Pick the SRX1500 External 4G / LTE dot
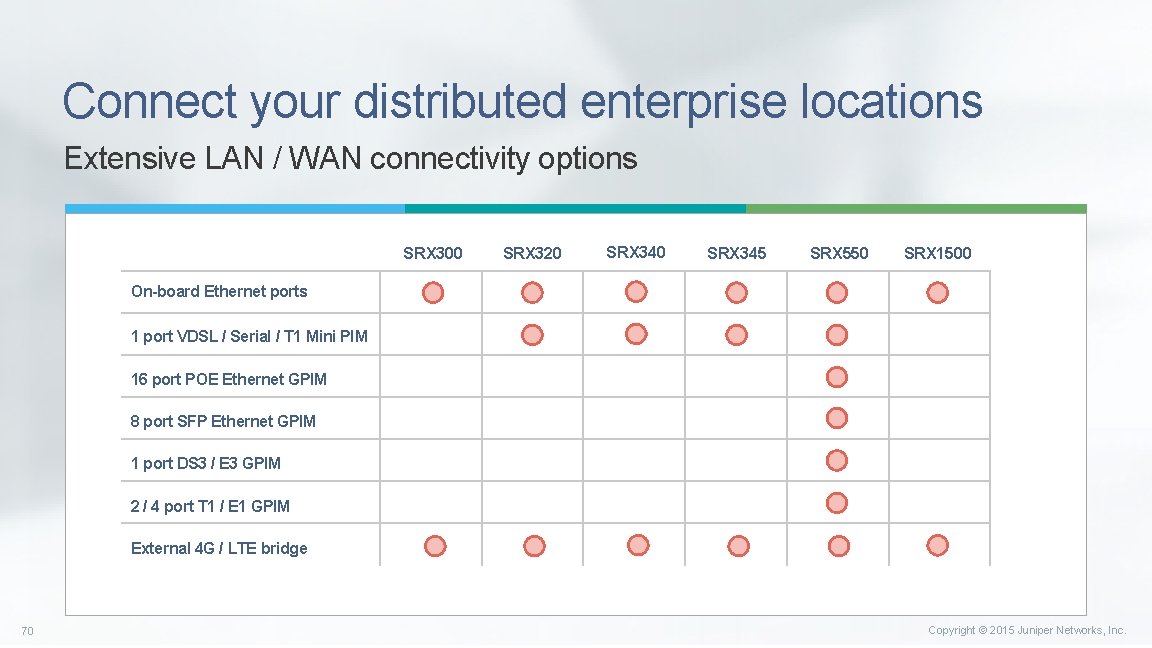This screenshot has width=1152, height=648. tap(937, 545)
